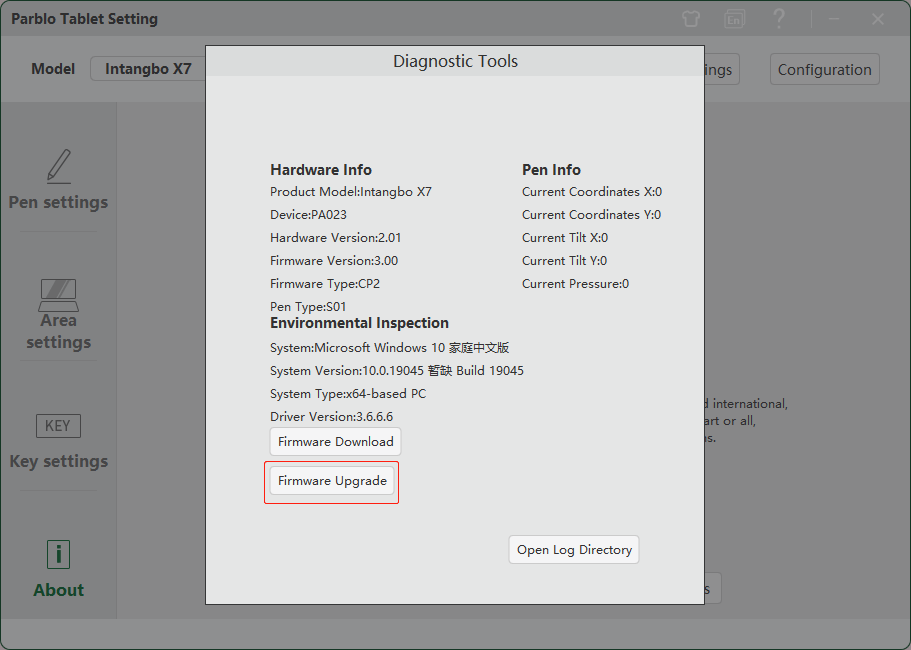The image size is (911, 650).
Task: Click the Configuration button
Action: point(824,70)
